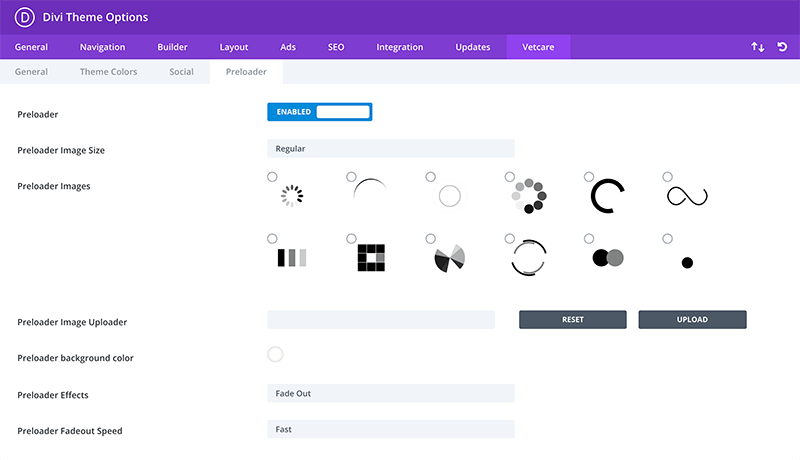Switch to the SEO tab
The height and width of the screenshot is (460, 800).
pos(336,47)
